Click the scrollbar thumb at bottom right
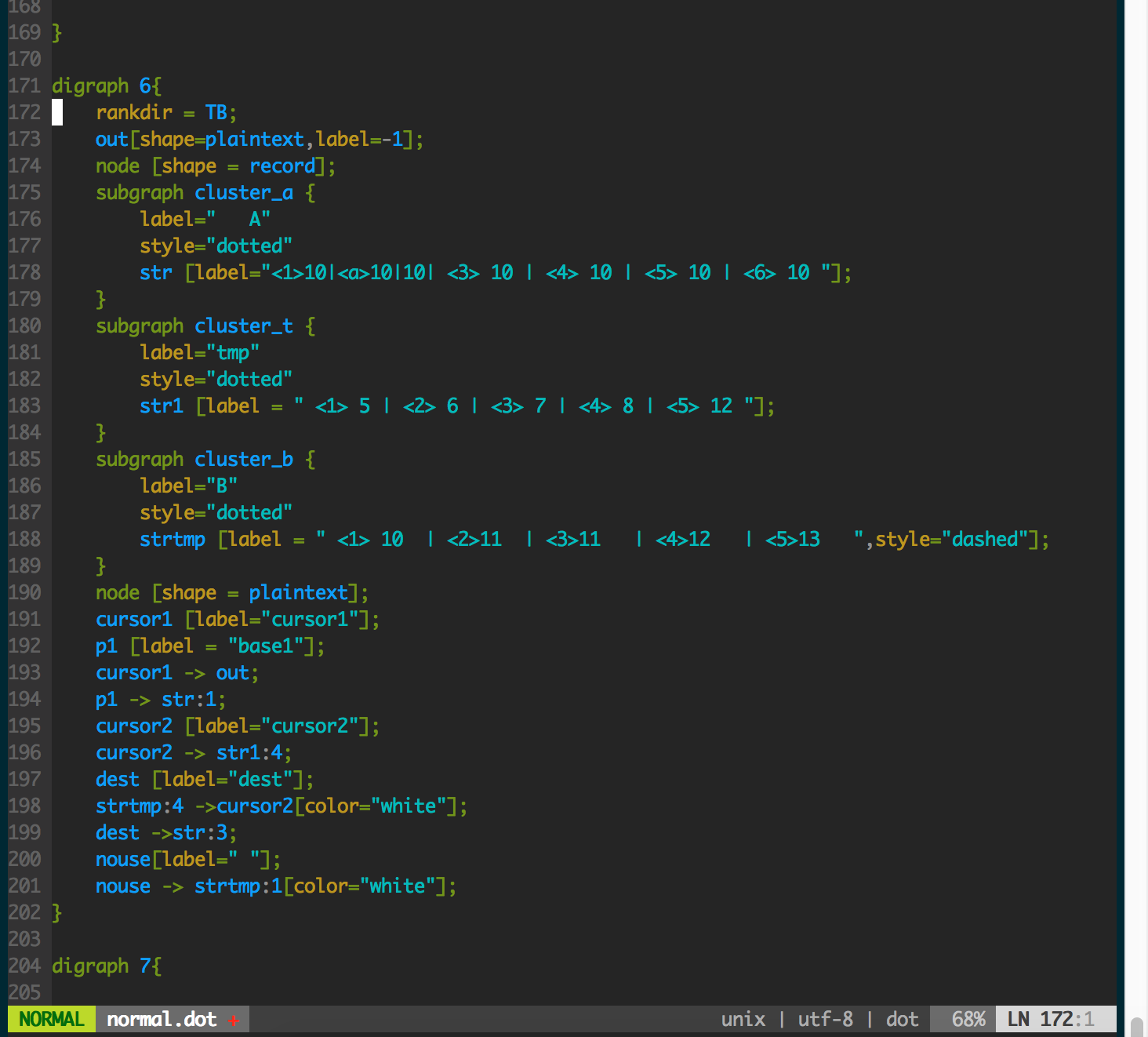 (x=1136, y=1027)
